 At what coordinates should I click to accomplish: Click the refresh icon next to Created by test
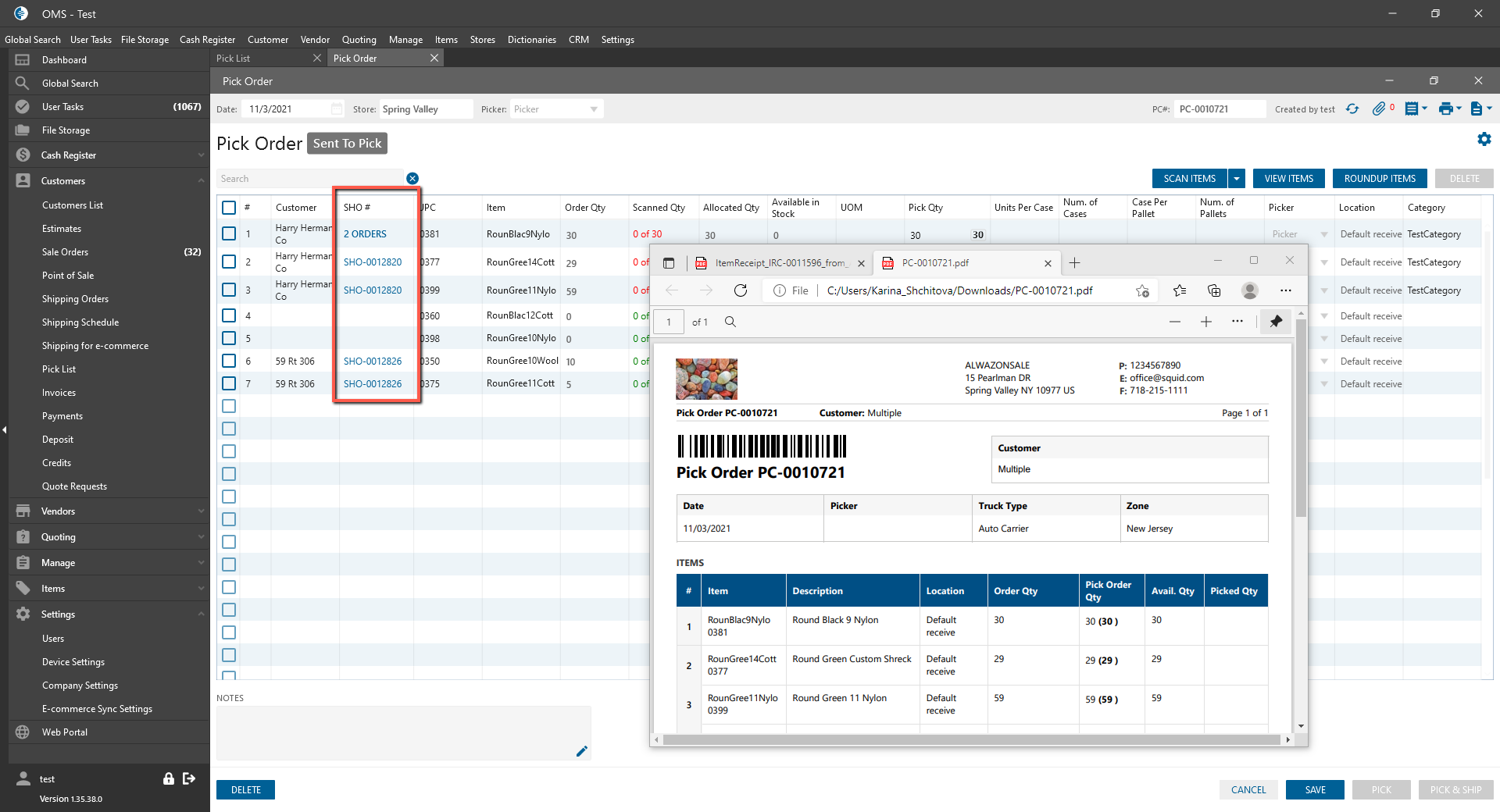[x=1352, y=109]
